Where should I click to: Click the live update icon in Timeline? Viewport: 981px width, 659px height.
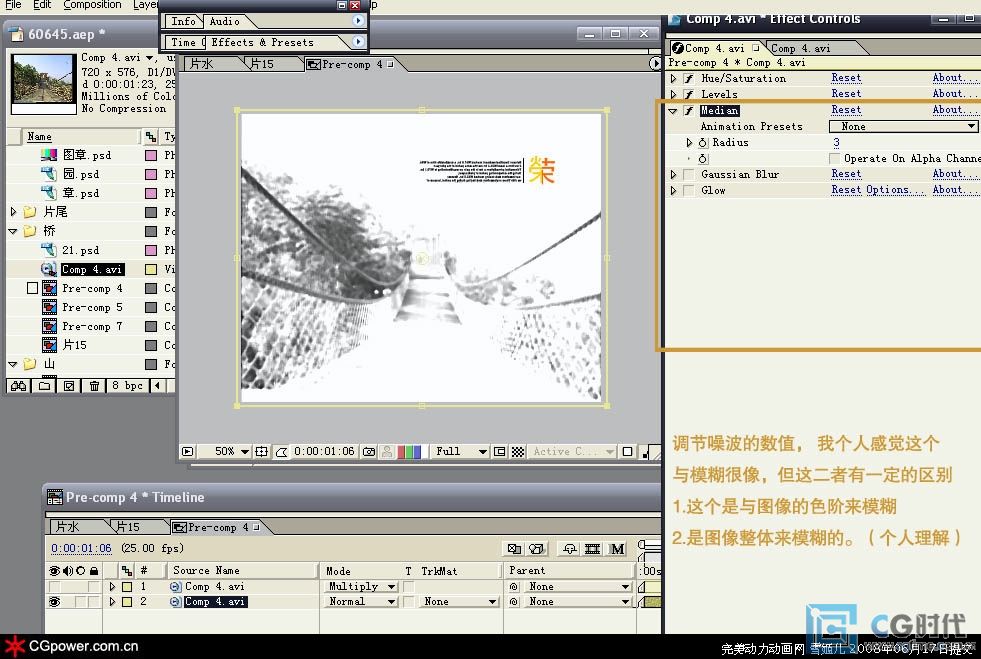coord(514,549)
